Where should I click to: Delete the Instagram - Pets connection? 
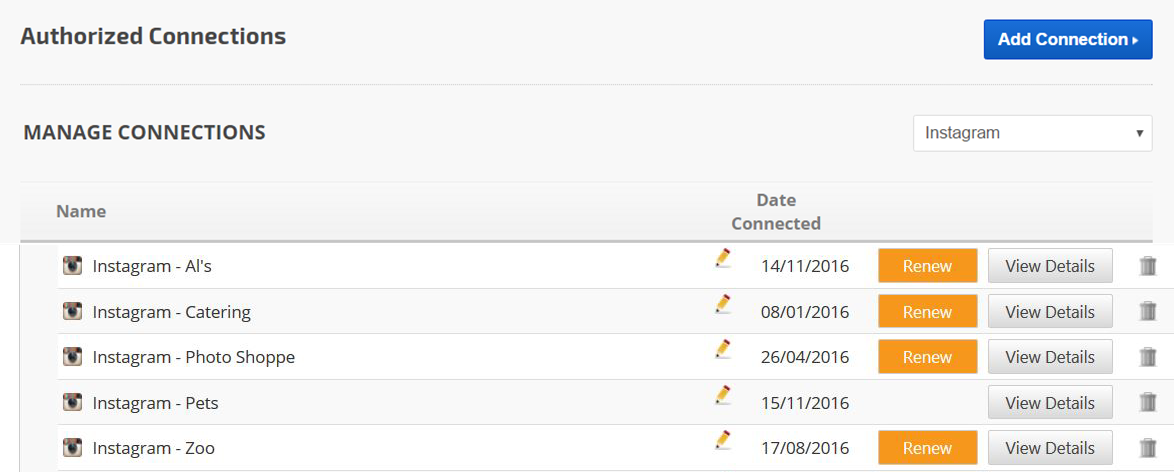(x=1148, y=403)
